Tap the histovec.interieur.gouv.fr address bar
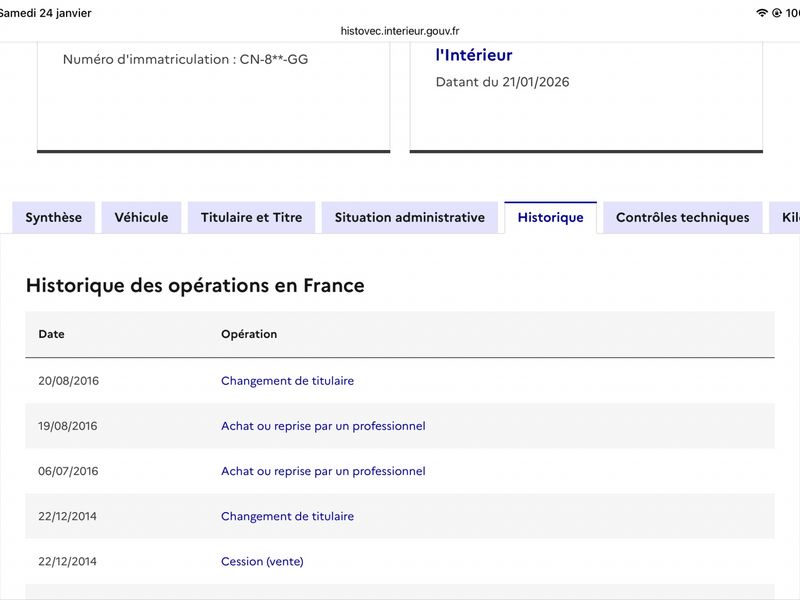800x600 pixels. point(400,31)
